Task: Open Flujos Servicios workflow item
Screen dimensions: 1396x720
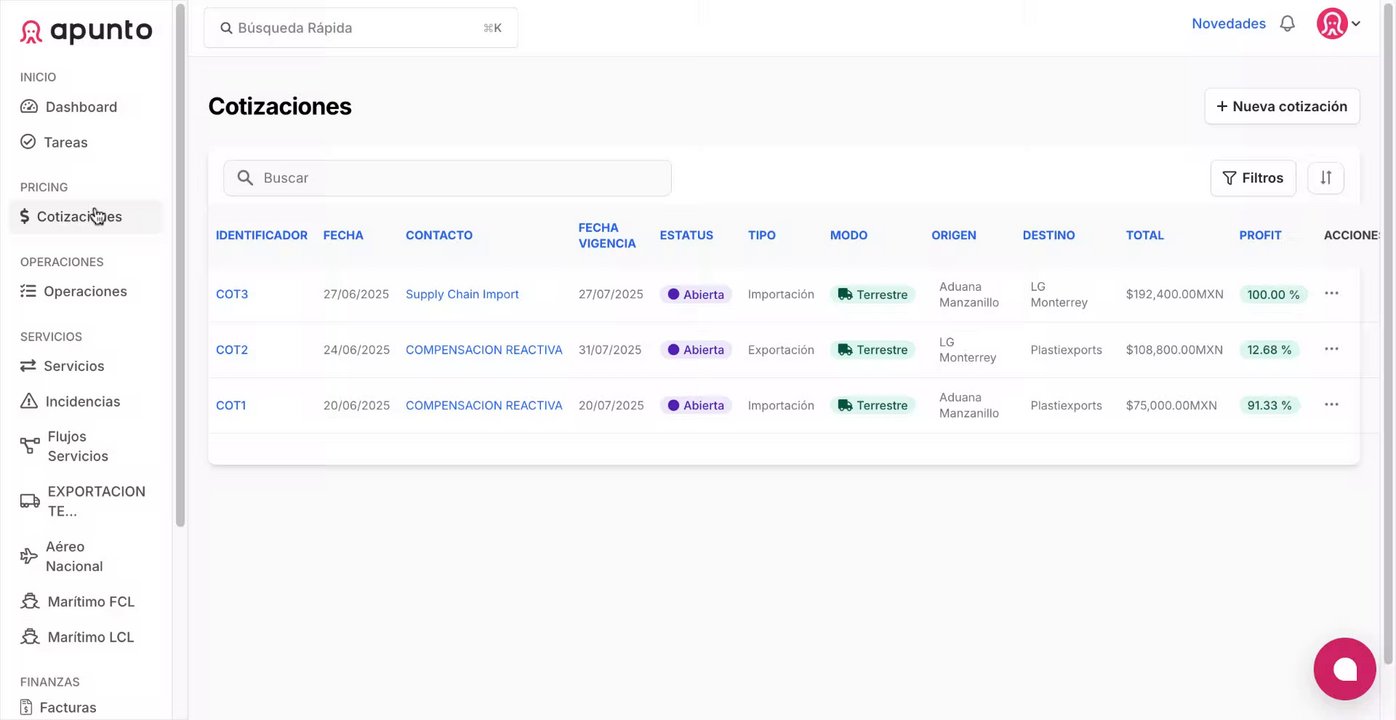Action: click(x=78, y=446)
